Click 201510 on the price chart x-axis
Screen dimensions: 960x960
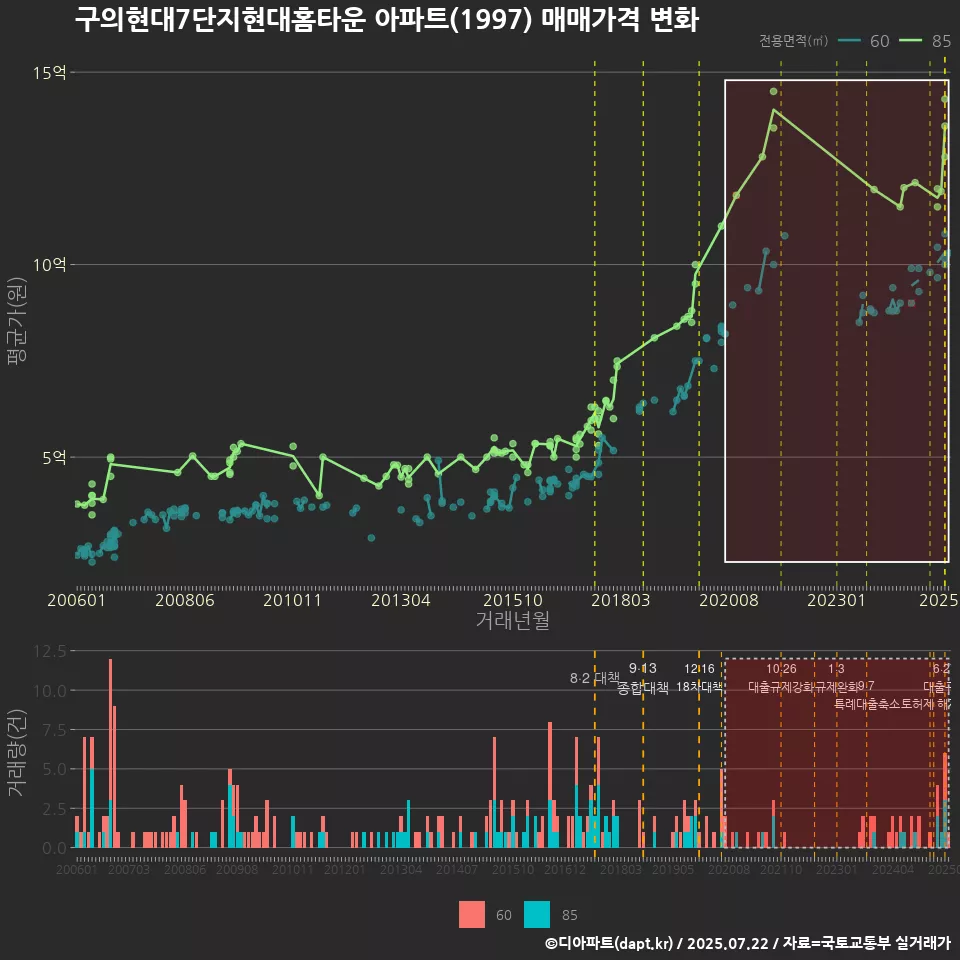(513, 600)
